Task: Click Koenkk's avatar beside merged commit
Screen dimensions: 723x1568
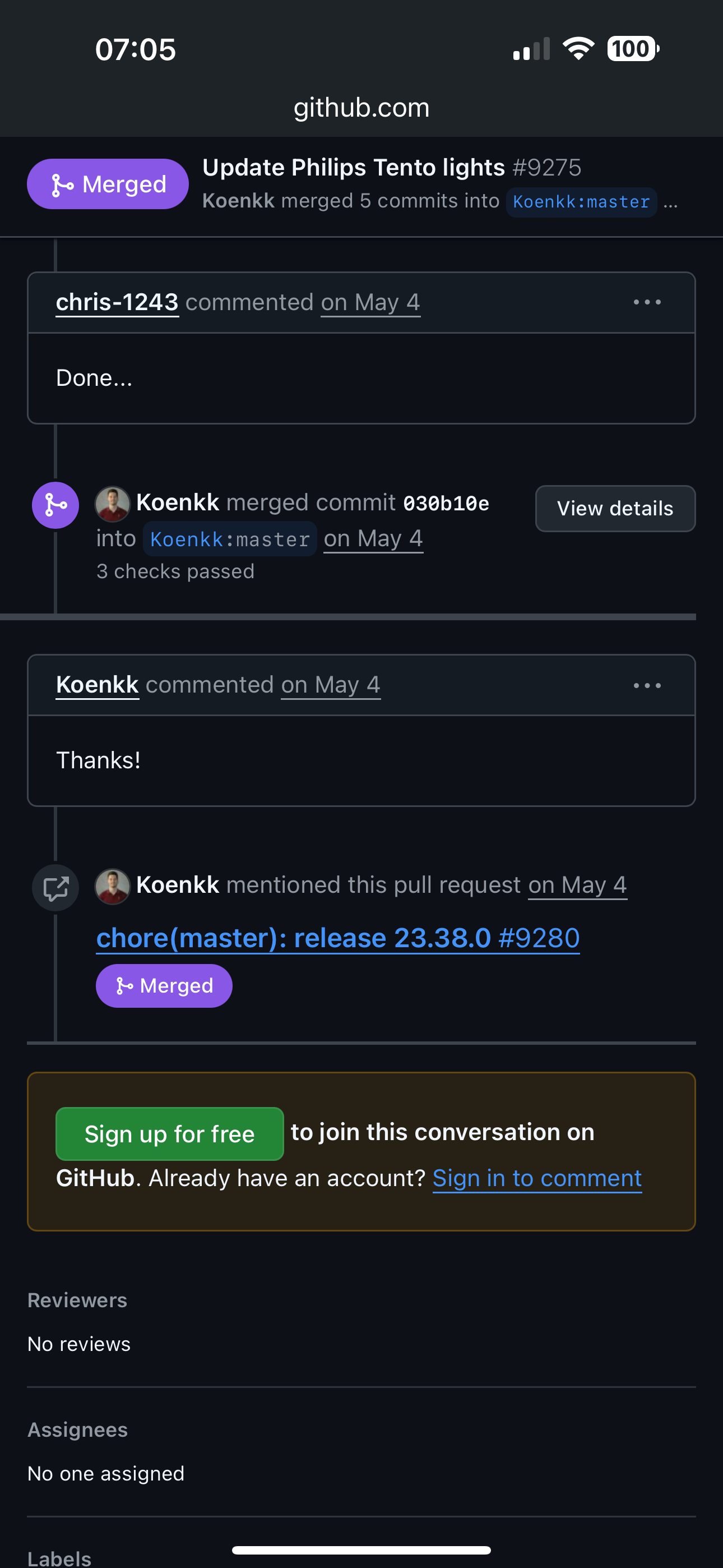Action: (x=113, y=504)
